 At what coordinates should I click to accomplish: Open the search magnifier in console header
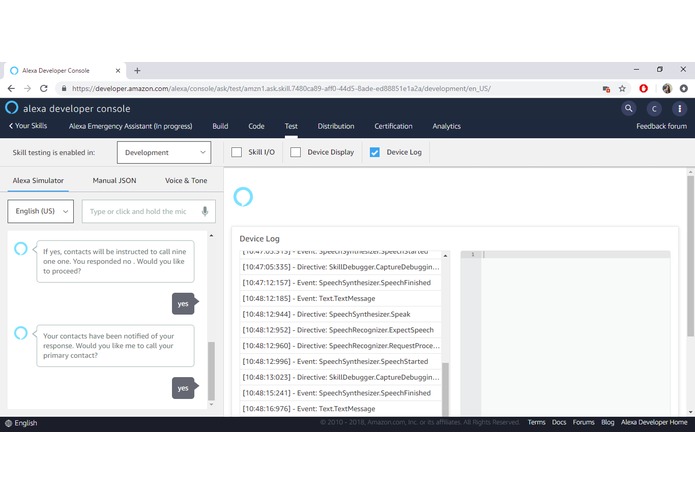pos(628,108)
